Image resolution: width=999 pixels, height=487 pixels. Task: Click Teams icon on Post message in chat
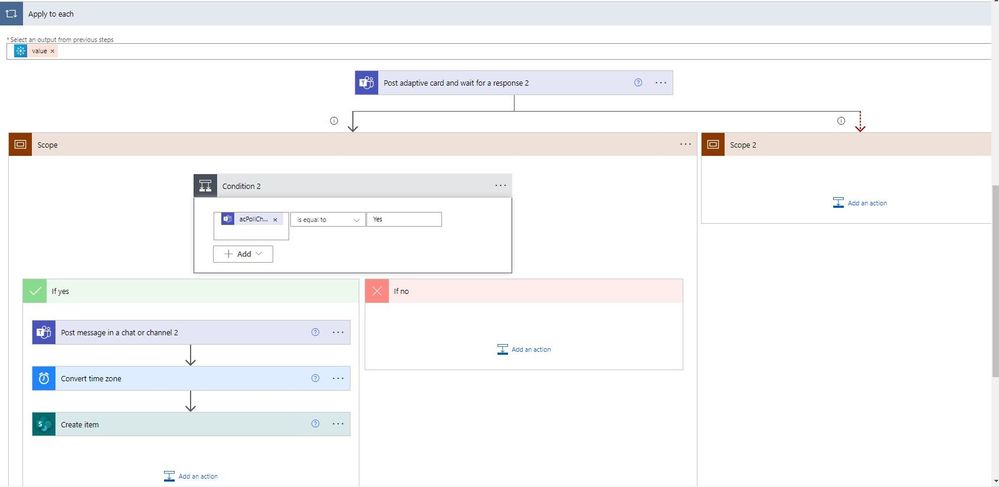[44, 332]
